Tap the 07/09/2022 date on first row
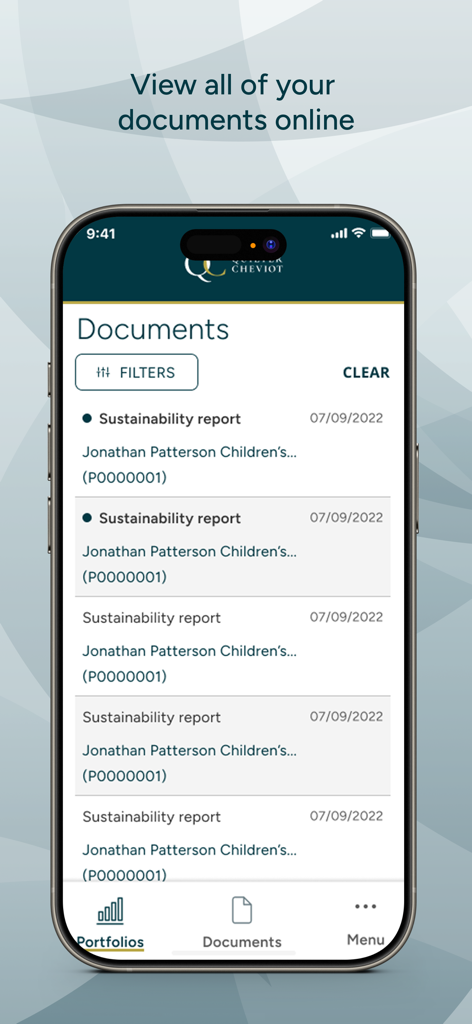472x1024 pixels. (347, 418)
